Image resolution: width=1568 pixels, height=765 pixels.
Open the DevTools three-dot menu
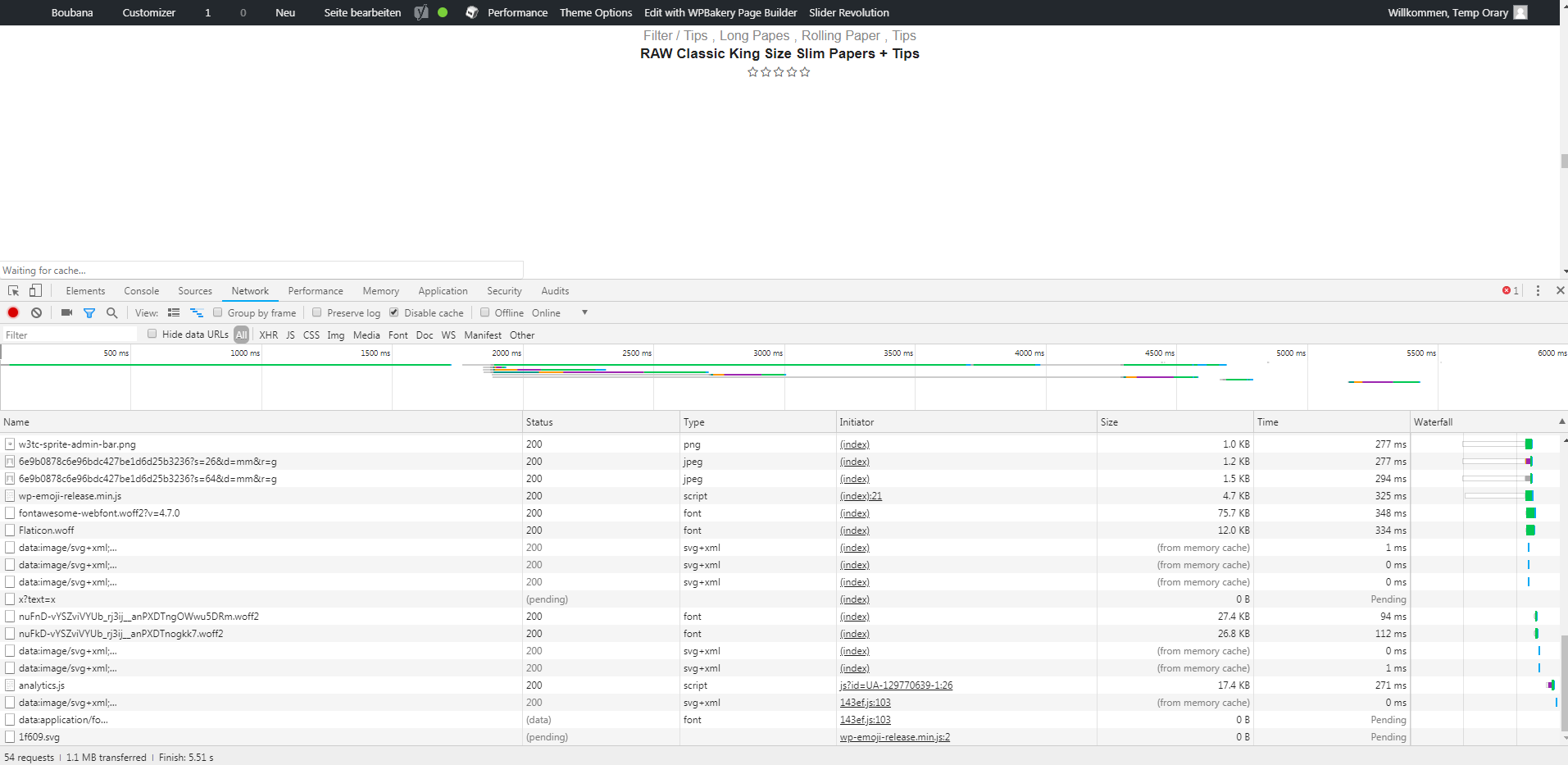click(x=1538, y=290)
